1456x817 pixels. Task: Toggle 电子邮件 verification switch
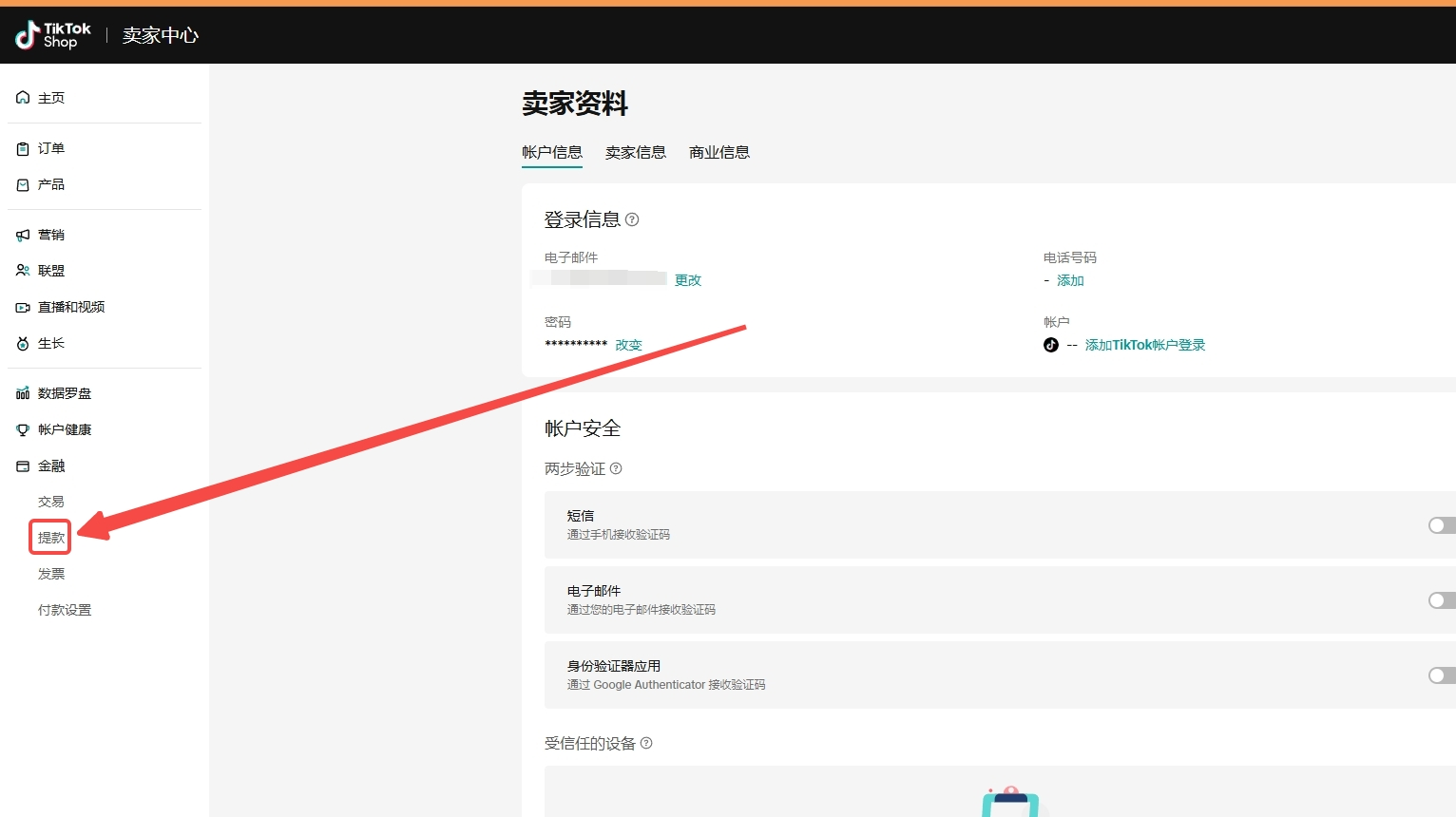1441,600
